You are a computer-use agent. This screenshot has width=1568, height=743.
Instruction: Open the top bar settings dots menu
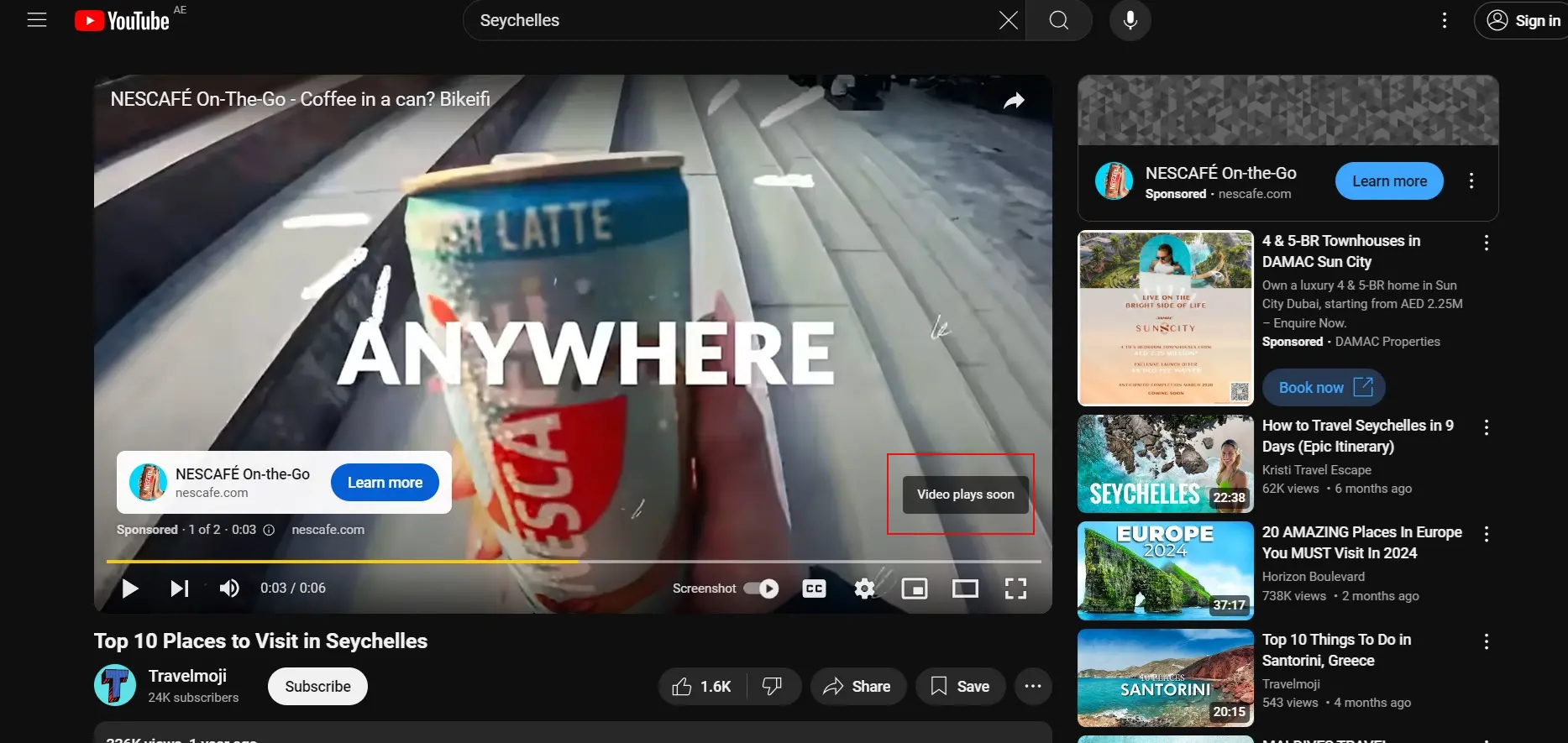(x=1445, y=20)
